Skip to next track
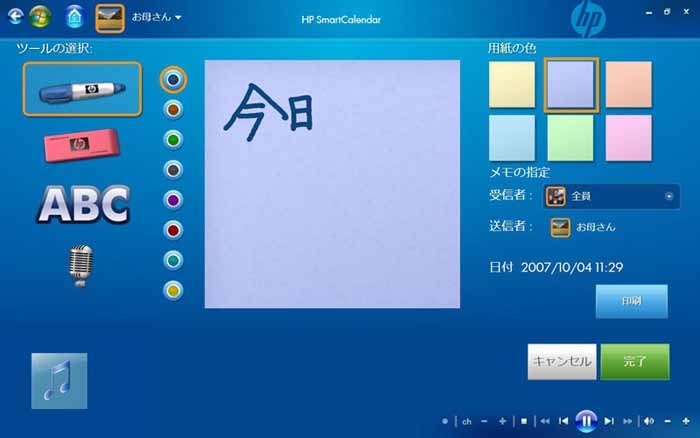The image size is (700, 438). click(608, 421)
